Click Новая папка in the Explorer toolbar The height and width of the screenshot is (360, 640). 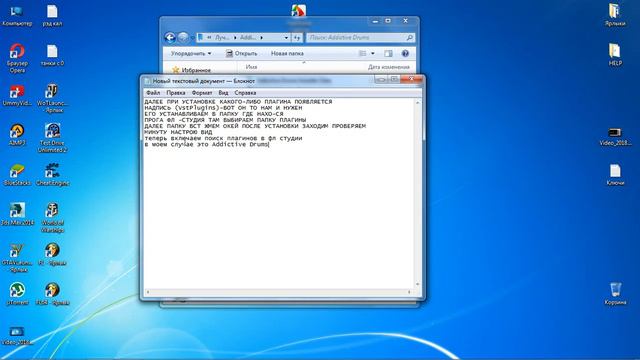click(x=287, y=53)
